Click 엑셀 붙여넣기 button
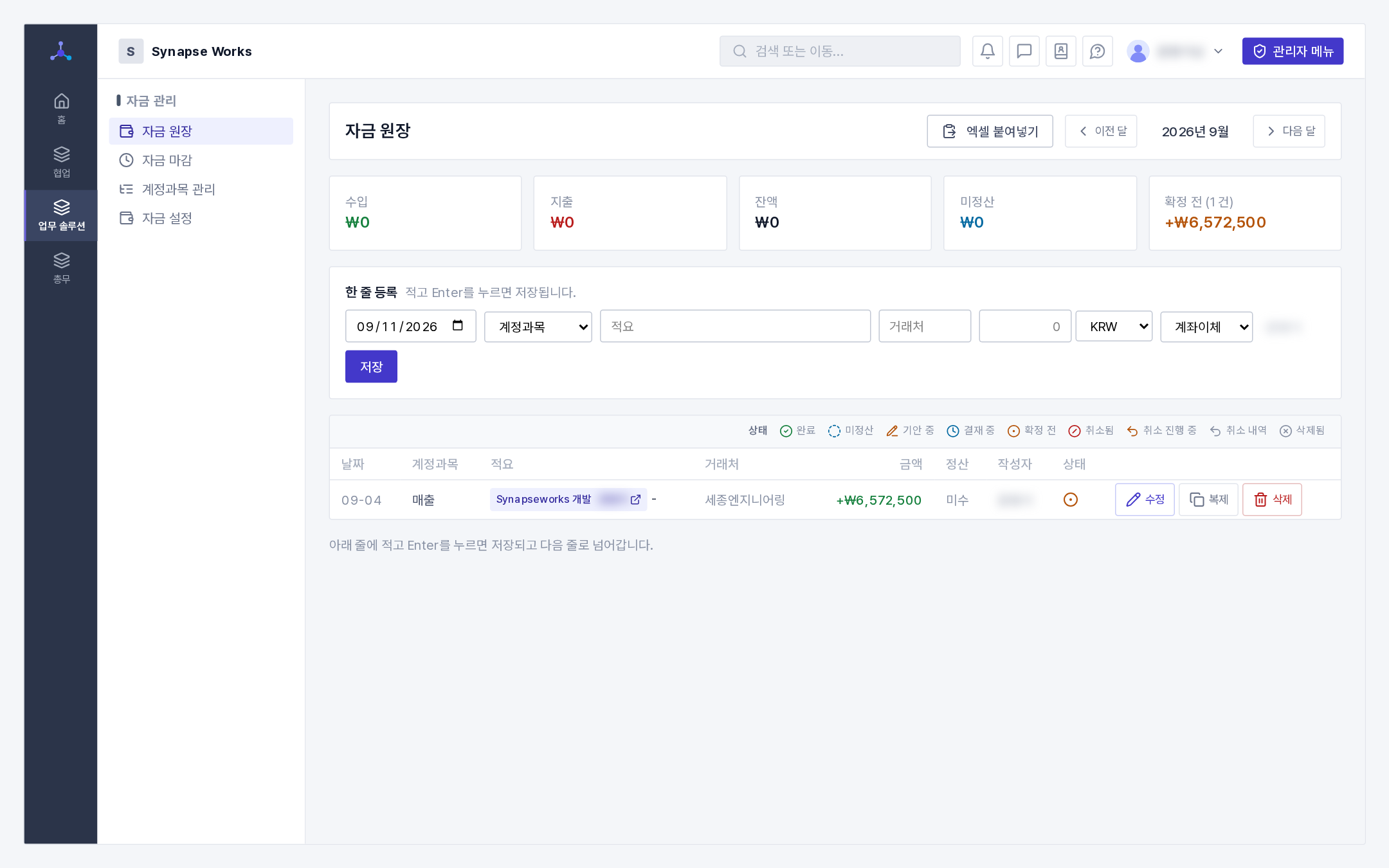This screenshot has height=868, width=1389. [990, 131]
